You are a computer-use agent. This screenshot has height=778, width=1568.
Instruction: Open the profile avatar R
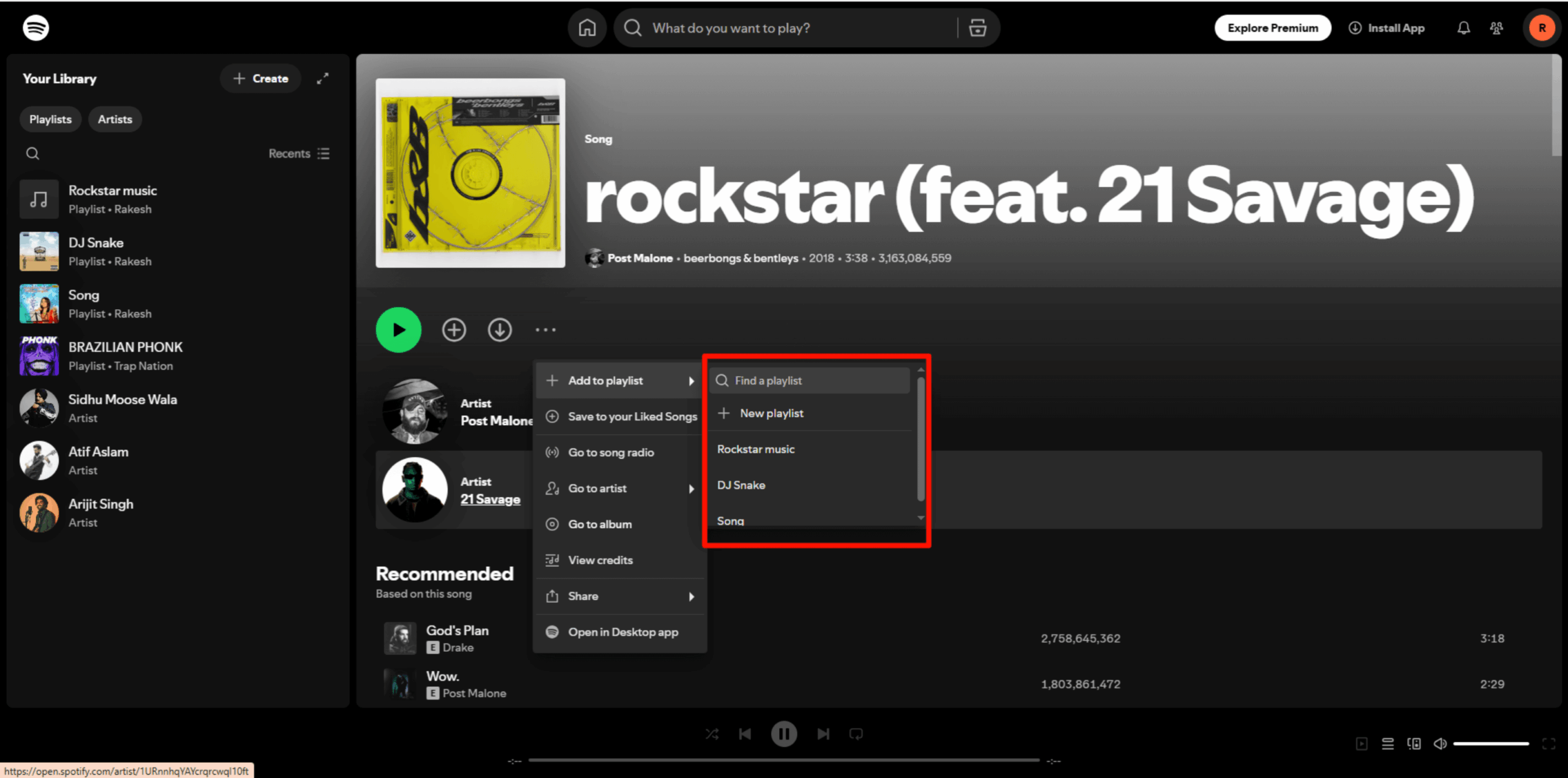[1542, 28]
